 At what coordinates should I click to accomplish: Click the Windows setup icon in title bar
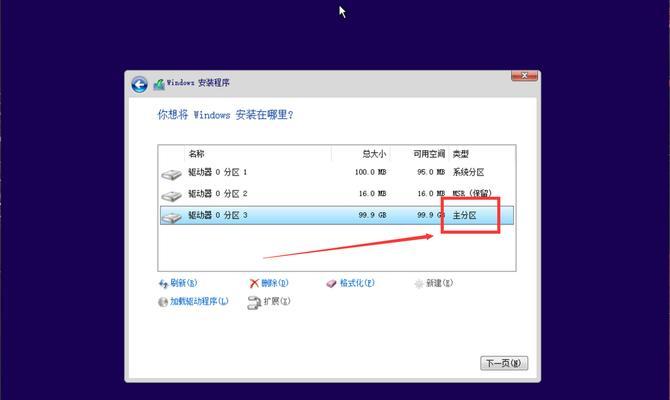159,84
